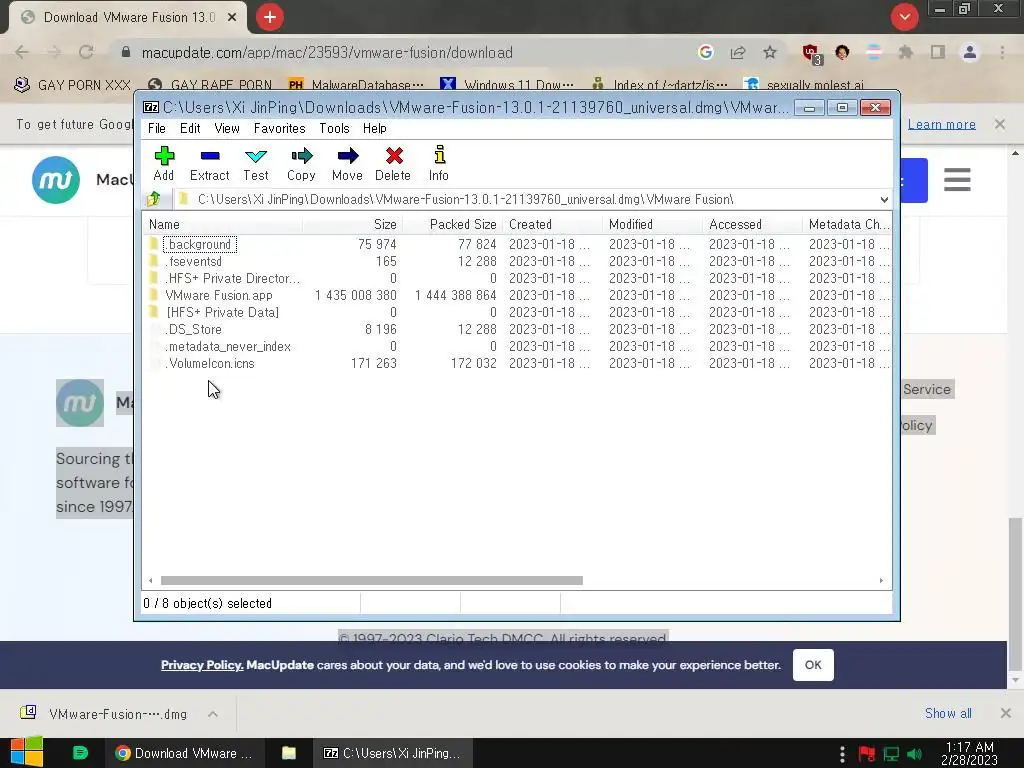The image size is (1024, 768).
Task: Click the left scroll arrow in 7-Zip
Action: pyautogui.click(x=151, y=580)
